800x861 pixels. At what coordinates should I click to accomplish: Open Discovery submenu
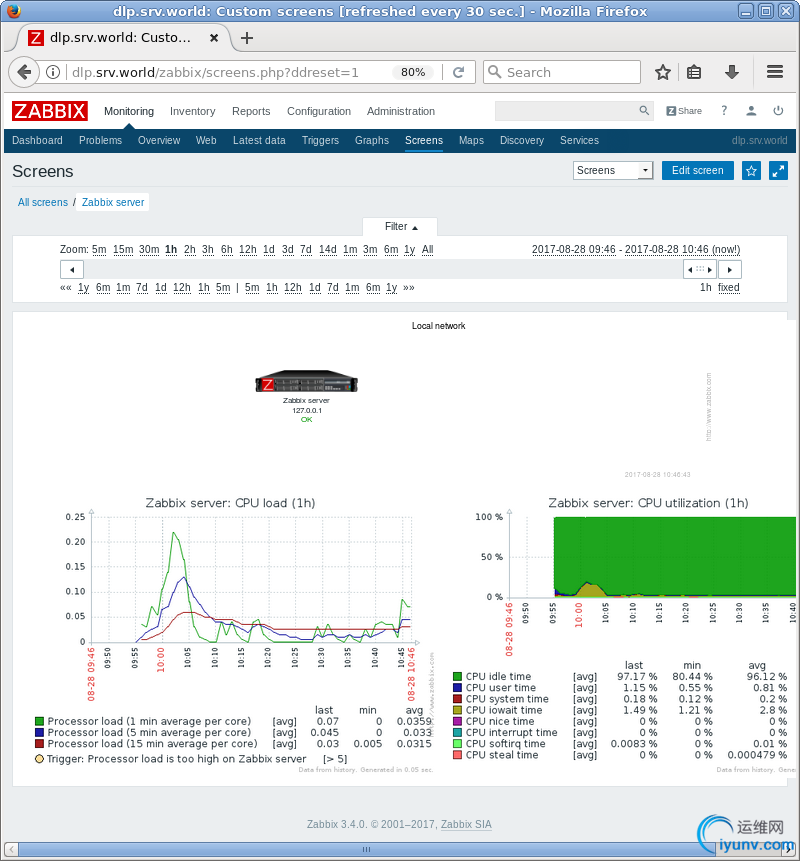522,140
